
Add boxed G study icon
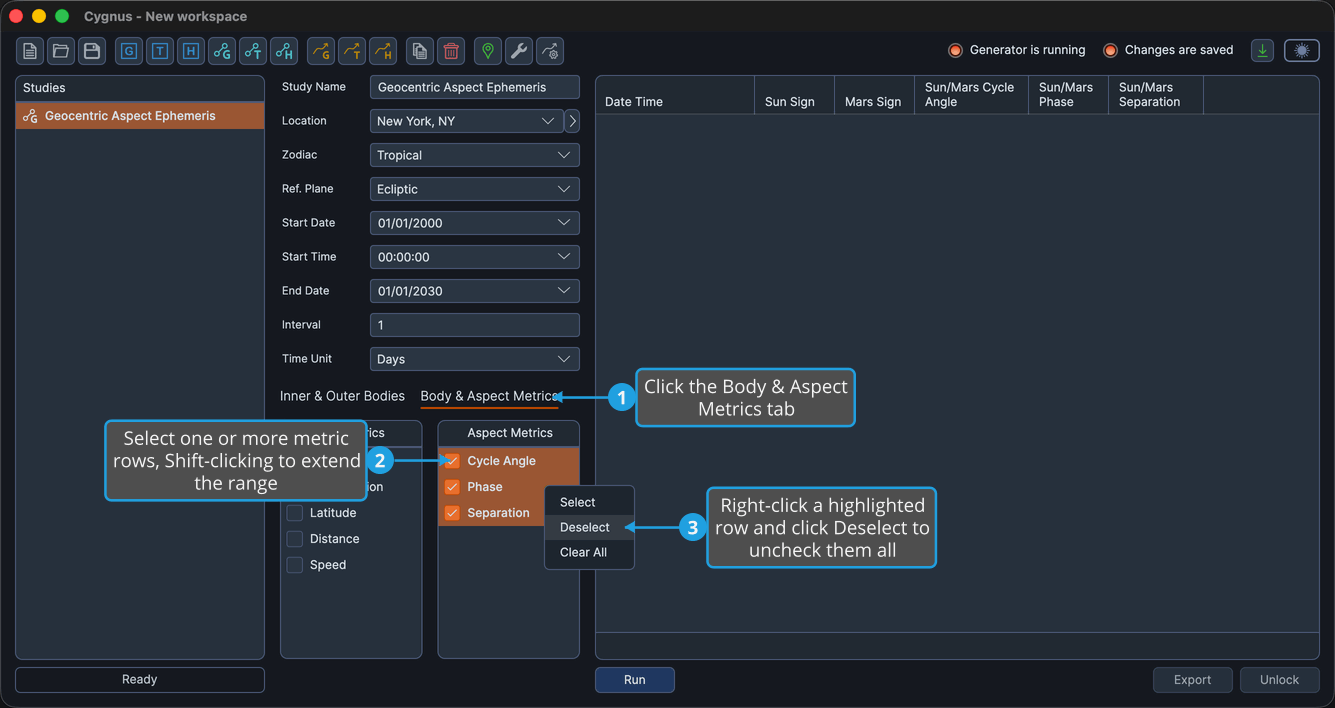[x=129, y=51]
